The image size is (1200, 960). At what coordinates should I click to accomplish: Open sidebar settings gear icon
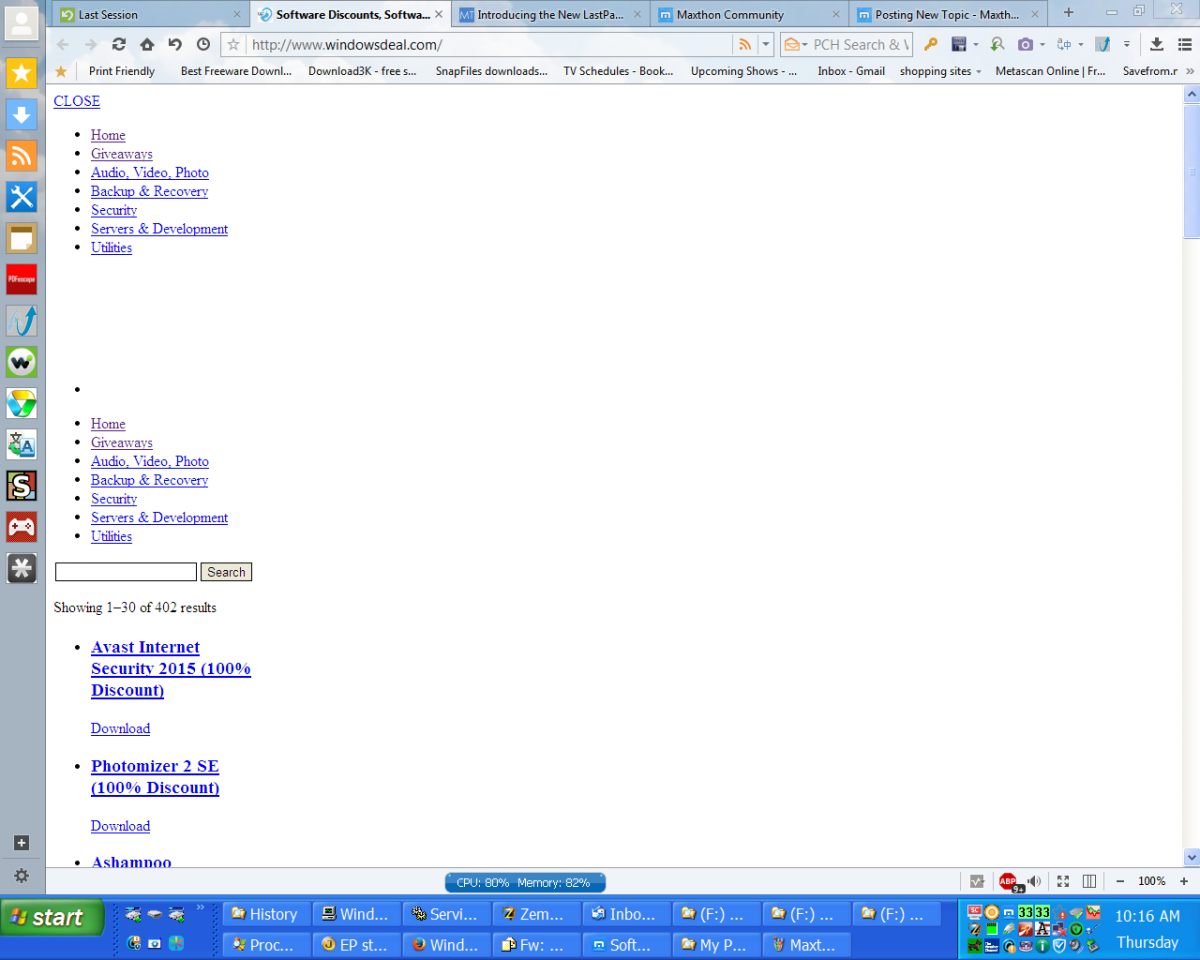tap(22, 876)
